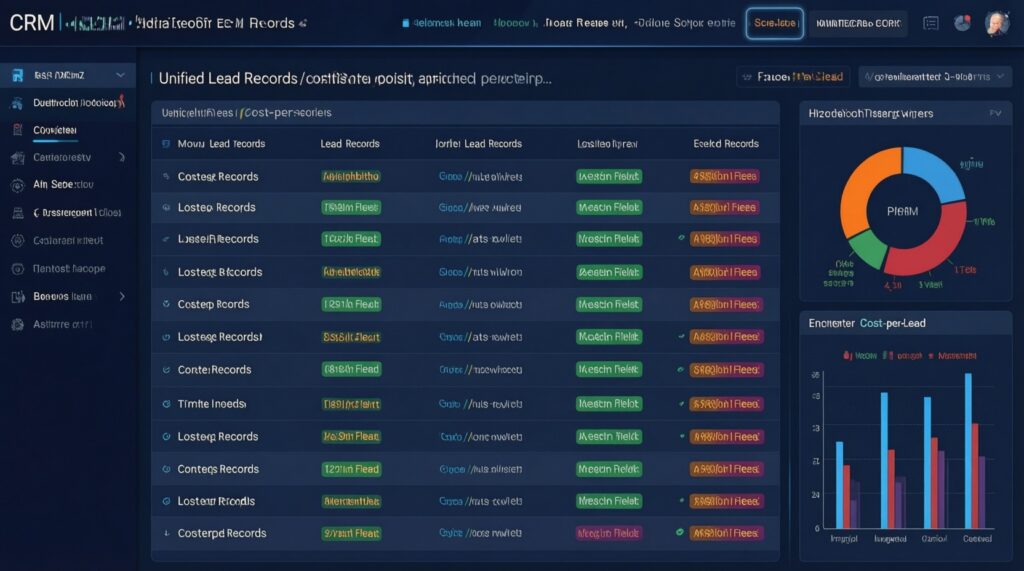Expand the first sidebar item's dropdown chevron
The width and height of the screenshot is (1024, 571).
pyautogui.click(x=121, y=74)
